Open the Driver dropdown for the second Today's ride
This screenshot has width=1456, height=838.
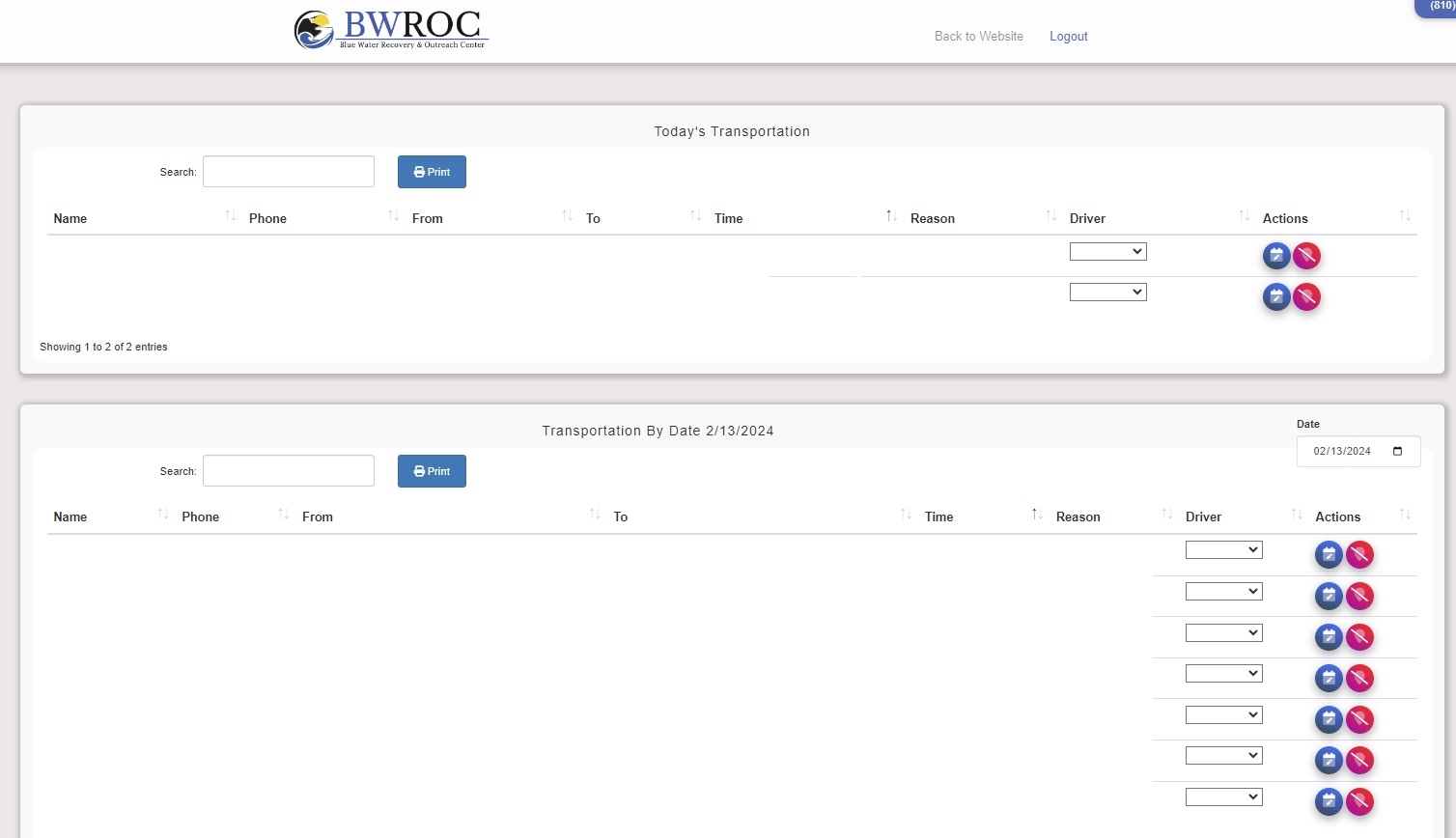(x=1107, y=291)
